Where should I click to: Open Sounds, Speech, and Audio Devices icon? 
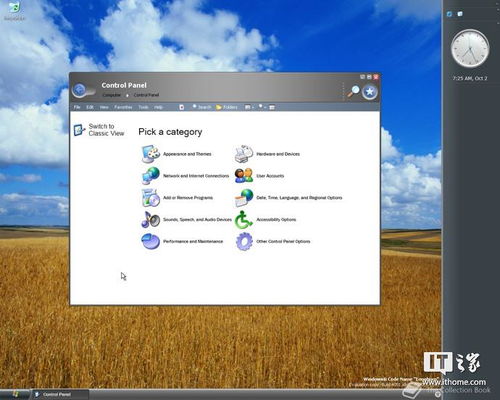[151, 219]
